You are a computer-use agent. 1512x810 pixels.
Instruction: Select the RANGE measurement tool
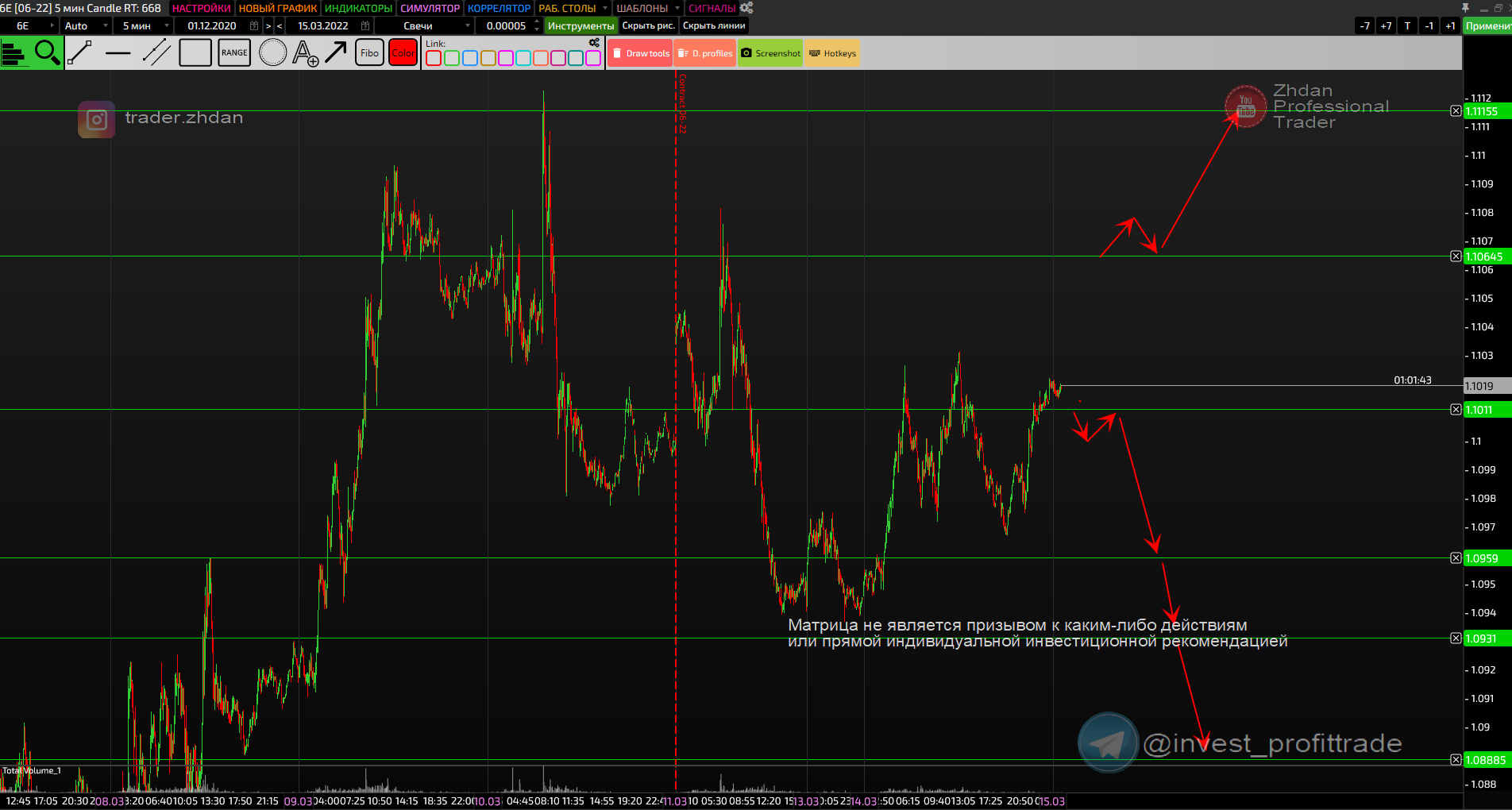(x=234, y=53)
